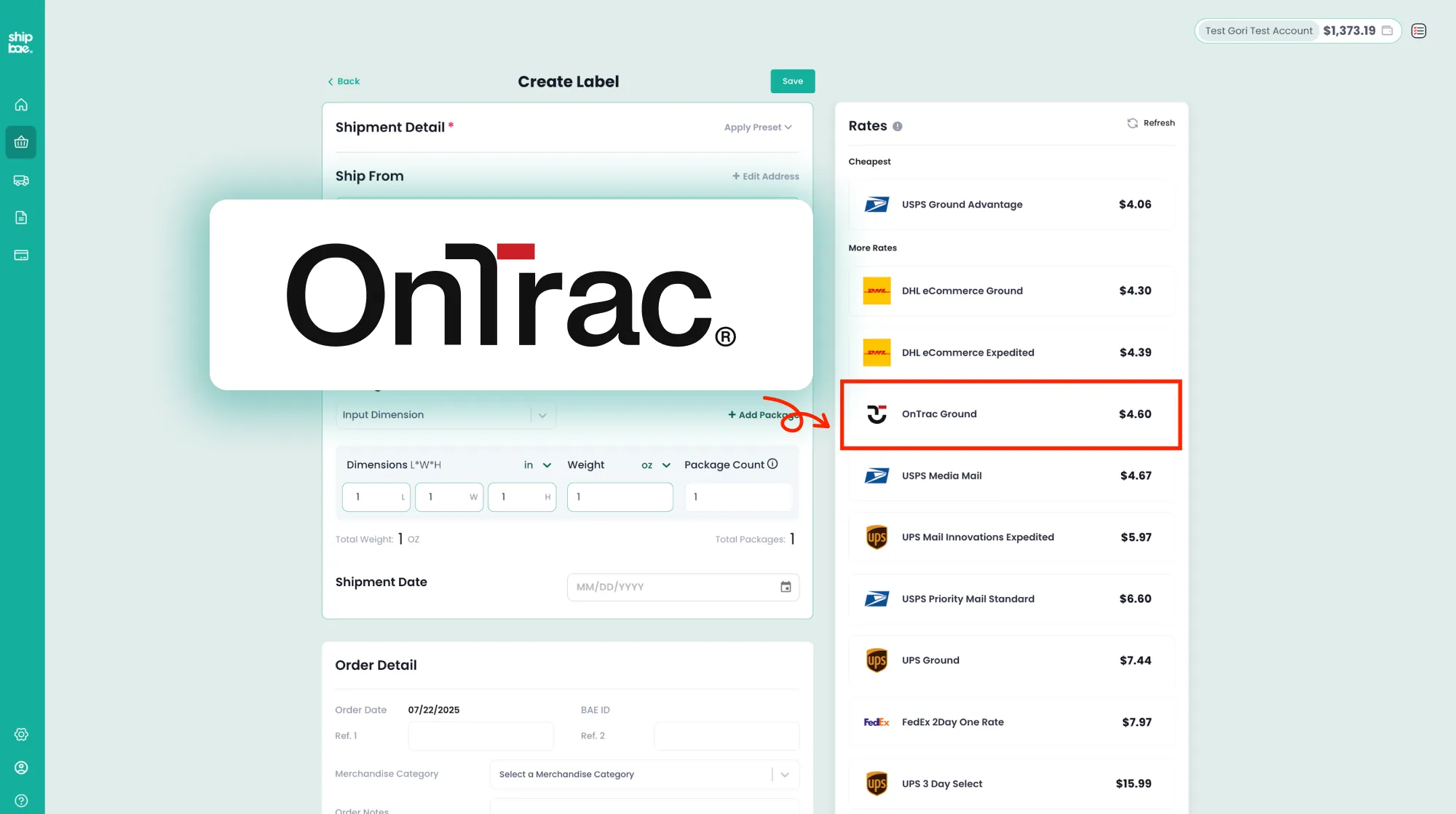This screenshot has height=814, width=1456.
Task: Open the Home icon in sidebar
Action: point(21,104)
